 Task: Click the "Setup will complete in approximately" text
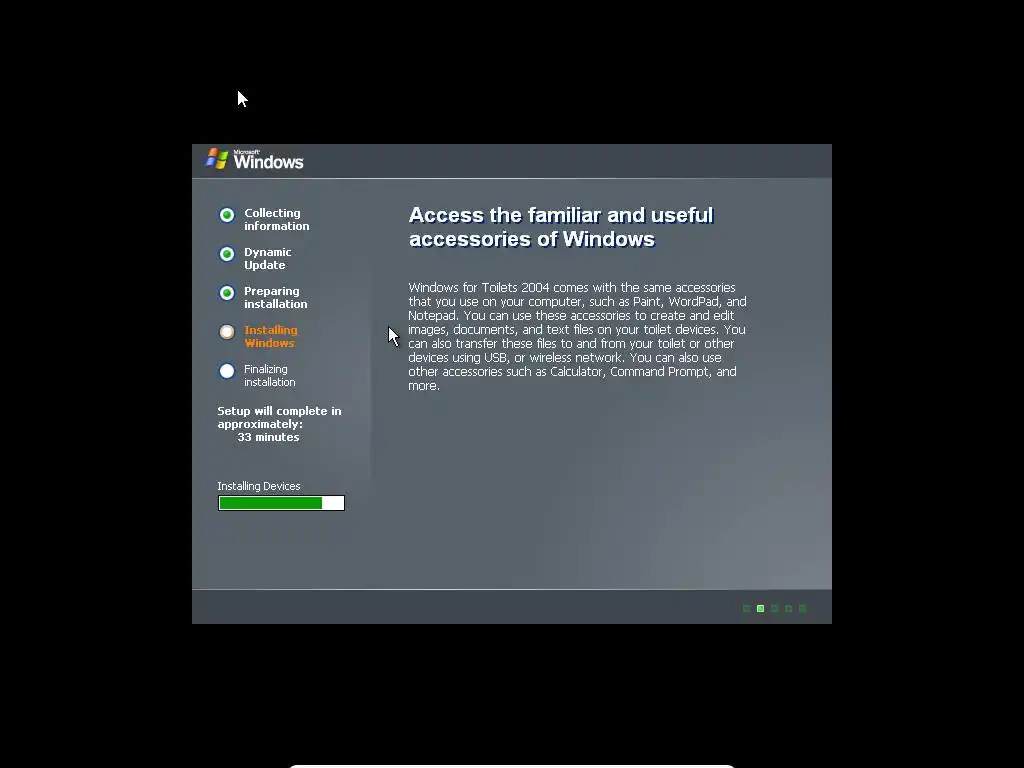280,417
